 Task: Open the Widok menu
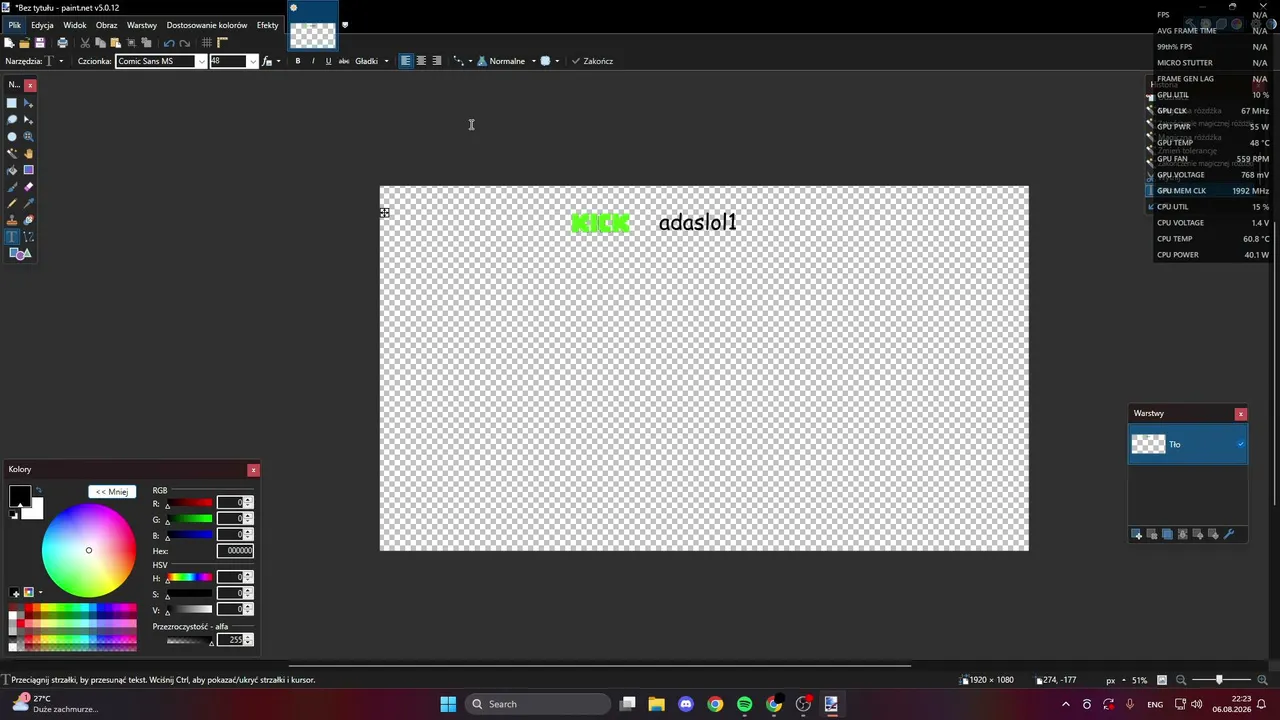click(75, 25)
